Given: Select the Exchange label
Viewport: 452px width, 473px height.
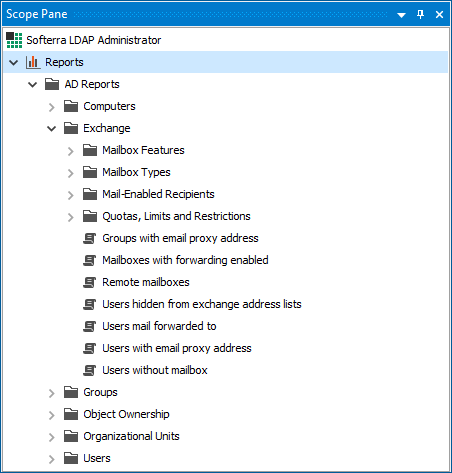Looking at the screenshot, I should tap(107, 128).
